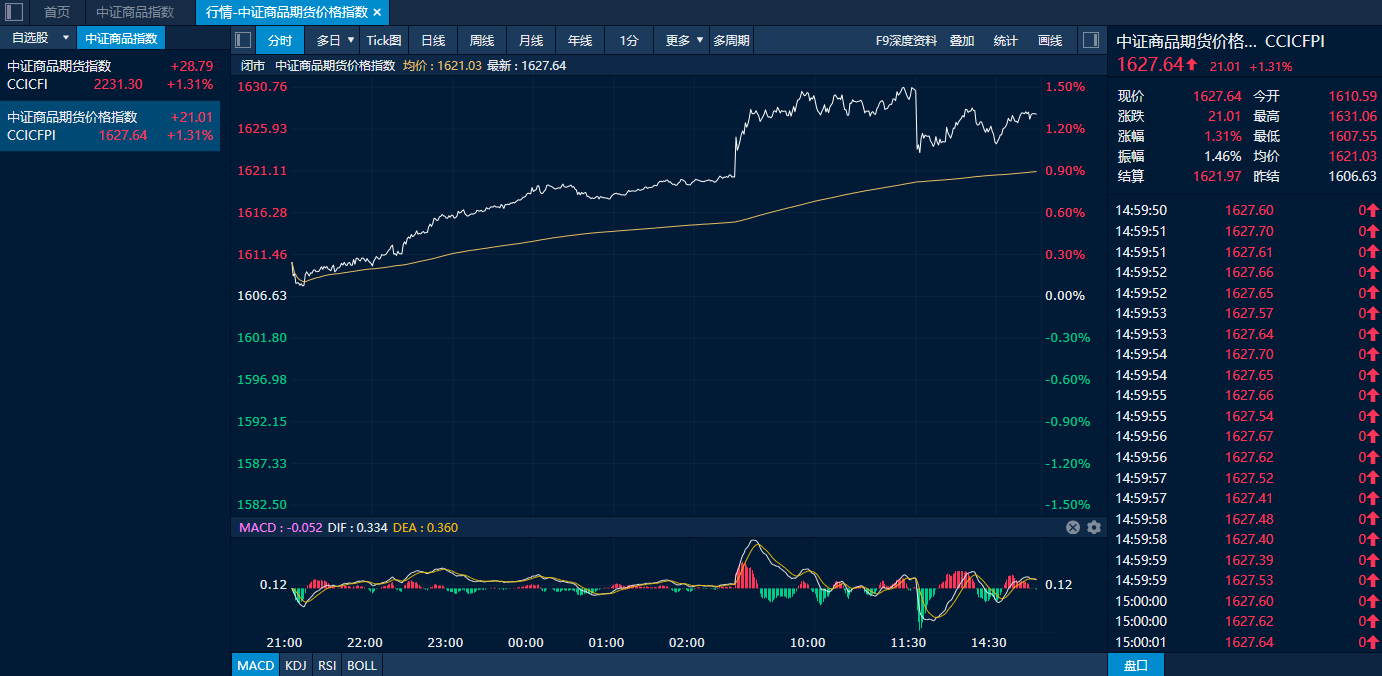
Task: Click the MACD : -0.052 readout
Action: coord(281,527)
